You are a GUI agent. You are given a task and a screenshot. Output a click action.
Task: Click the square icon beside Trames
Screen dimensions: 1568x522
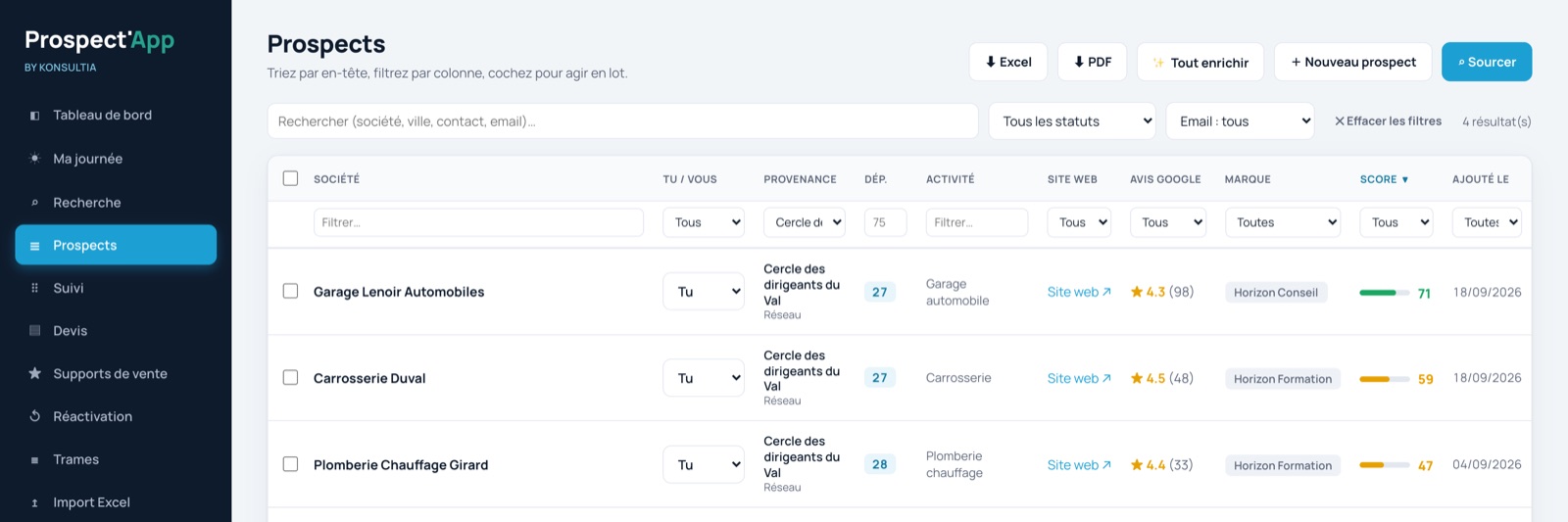(34, 459)
